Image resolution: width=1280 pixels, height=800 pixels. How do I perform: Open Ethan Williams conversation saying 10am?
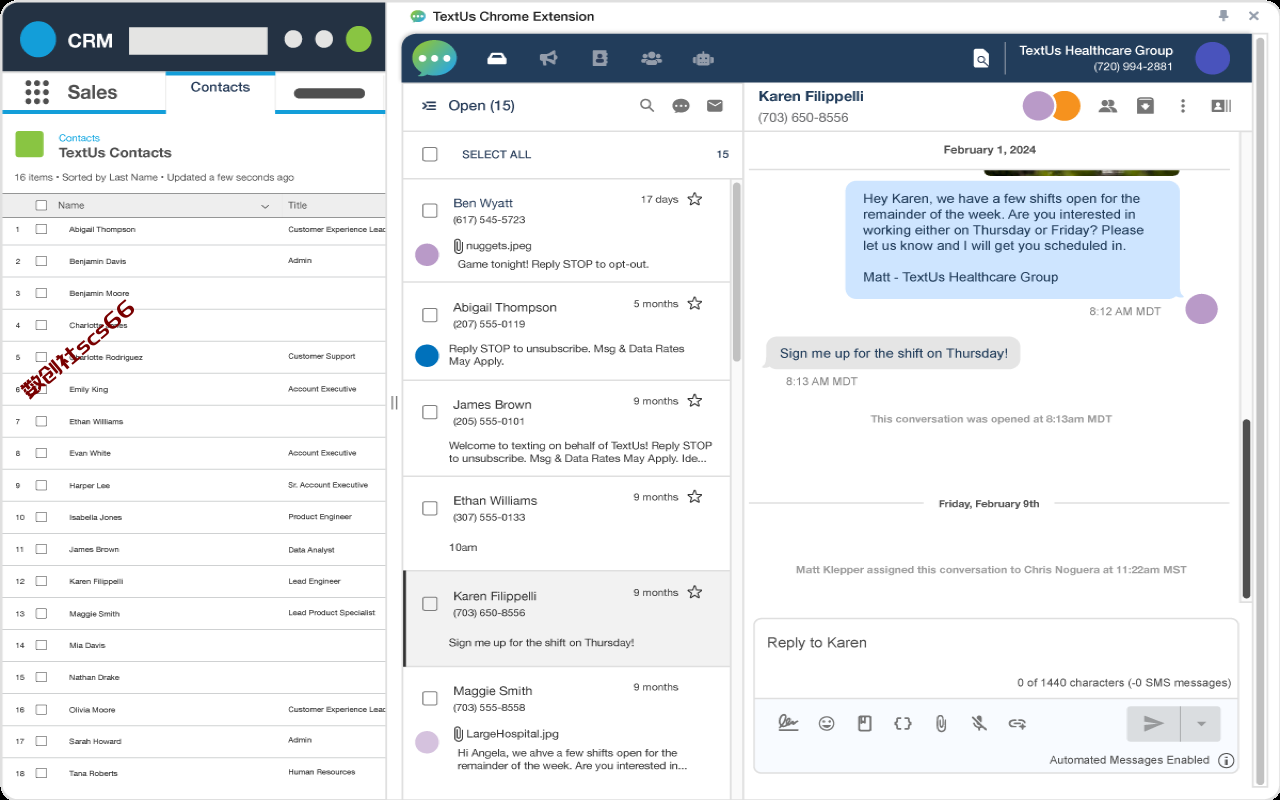tap(566, 523)
